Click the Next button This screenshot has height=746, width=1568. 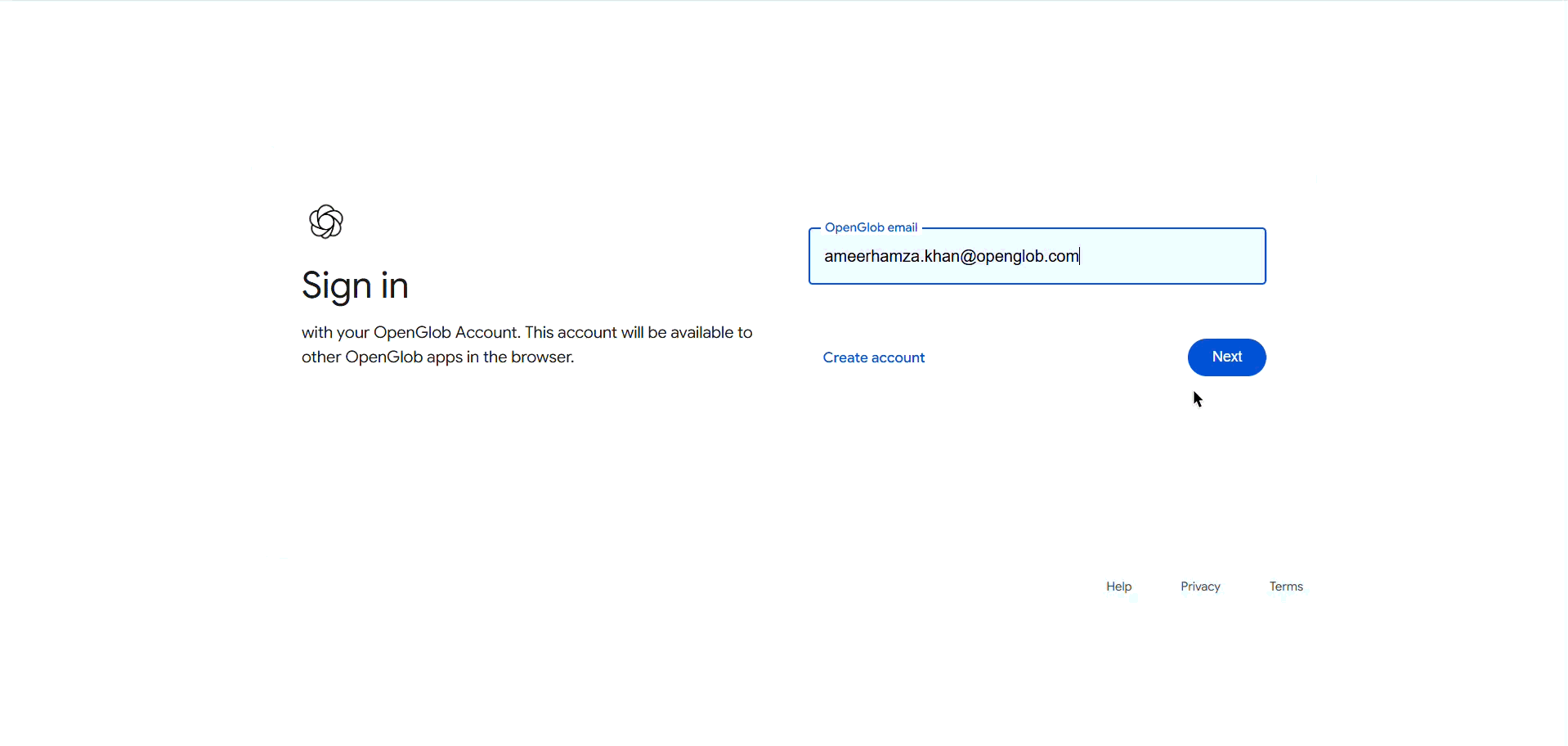(x=1226, y=357)
